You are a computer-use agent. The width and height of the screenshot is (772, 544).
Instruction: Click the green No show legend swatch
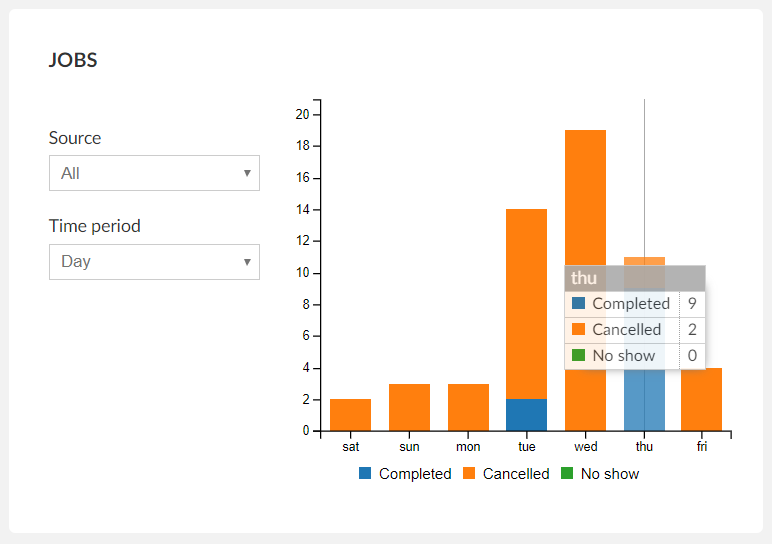click(x=567, y=474)
